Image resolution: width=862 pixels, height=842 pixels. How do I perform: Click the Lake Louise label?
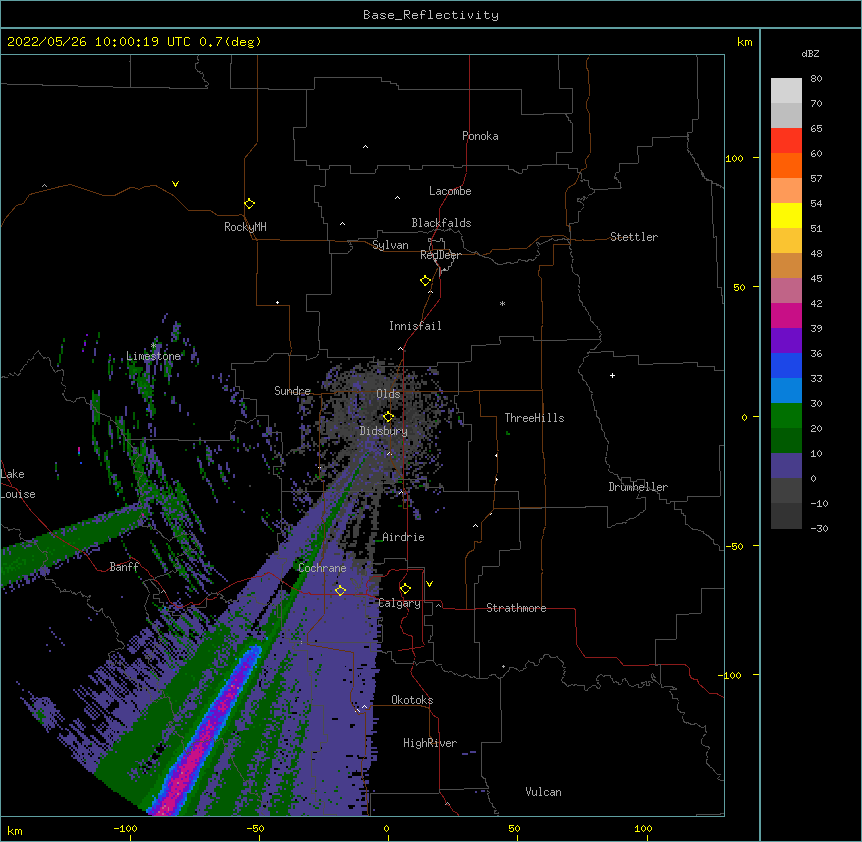tap(18, 484)
